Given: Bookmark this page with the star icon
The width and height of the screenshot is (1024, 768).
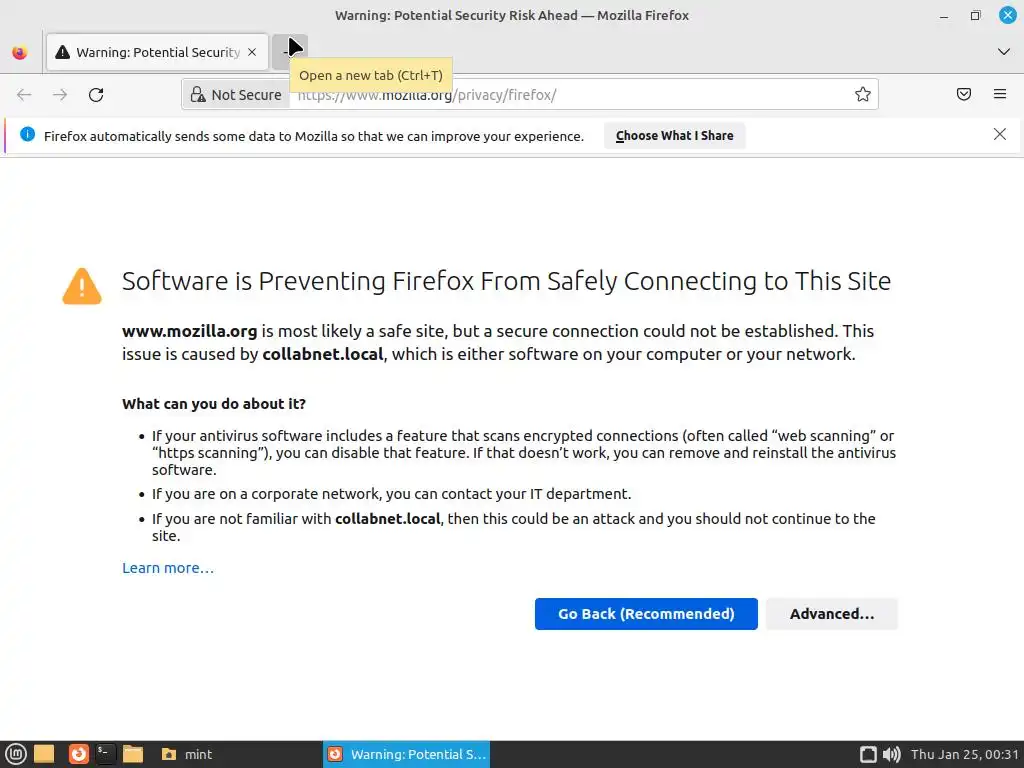Looking at the screenshot, I should point(863,95).
